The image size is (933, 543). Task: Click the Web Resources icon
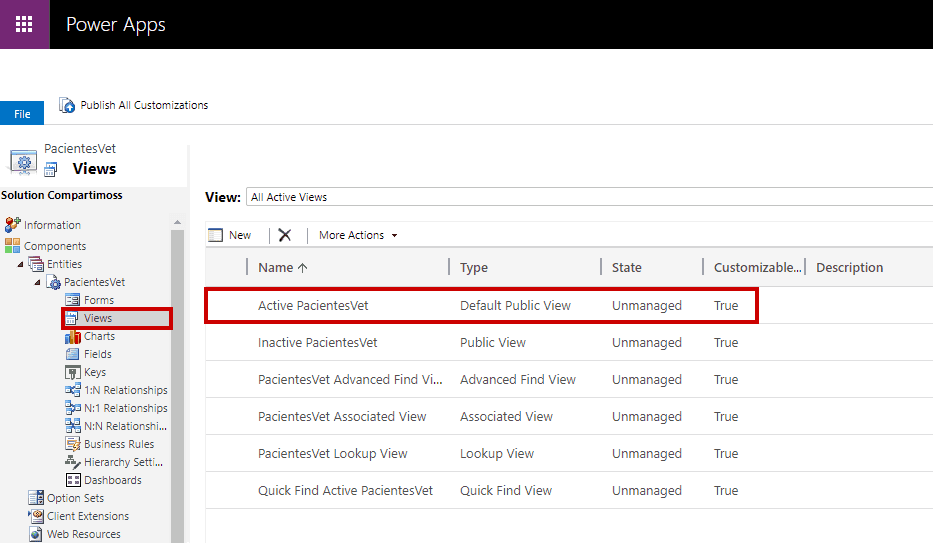[x=36, y=534]
